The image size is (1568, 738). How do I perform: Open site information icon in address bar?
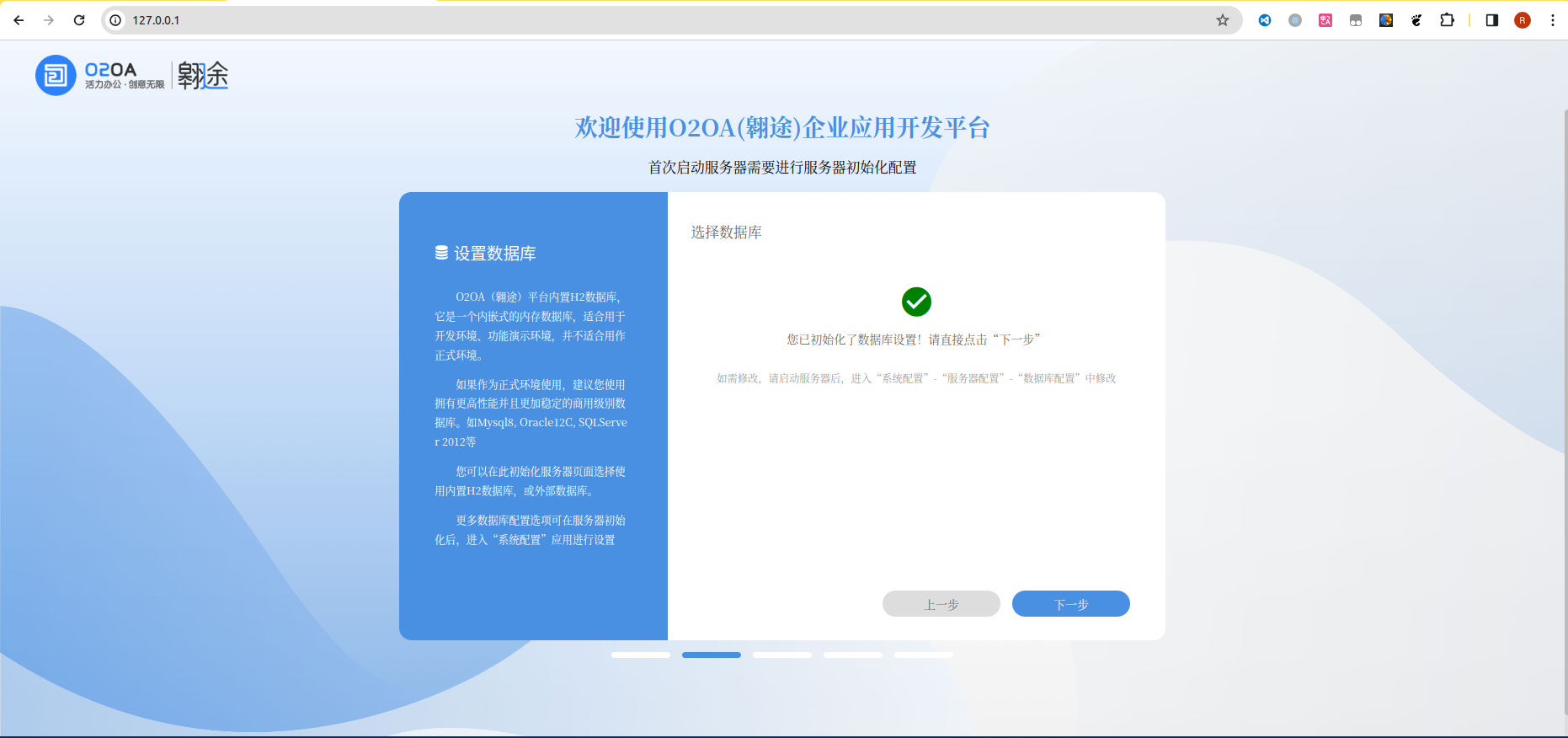coord(116,20)
